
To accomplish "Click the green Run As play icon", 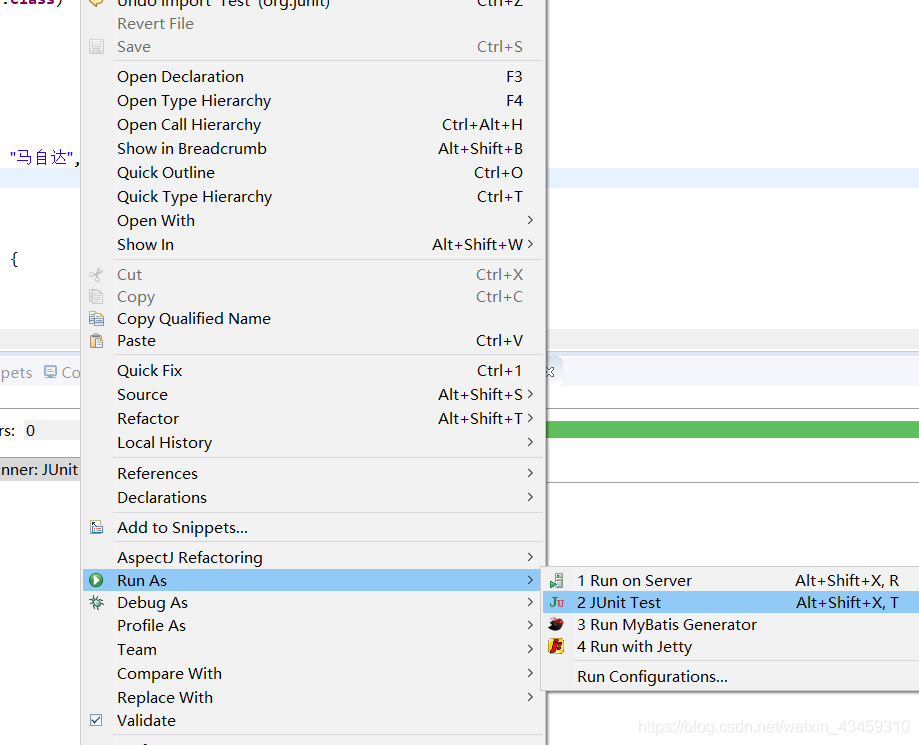I will pos(96,580).
